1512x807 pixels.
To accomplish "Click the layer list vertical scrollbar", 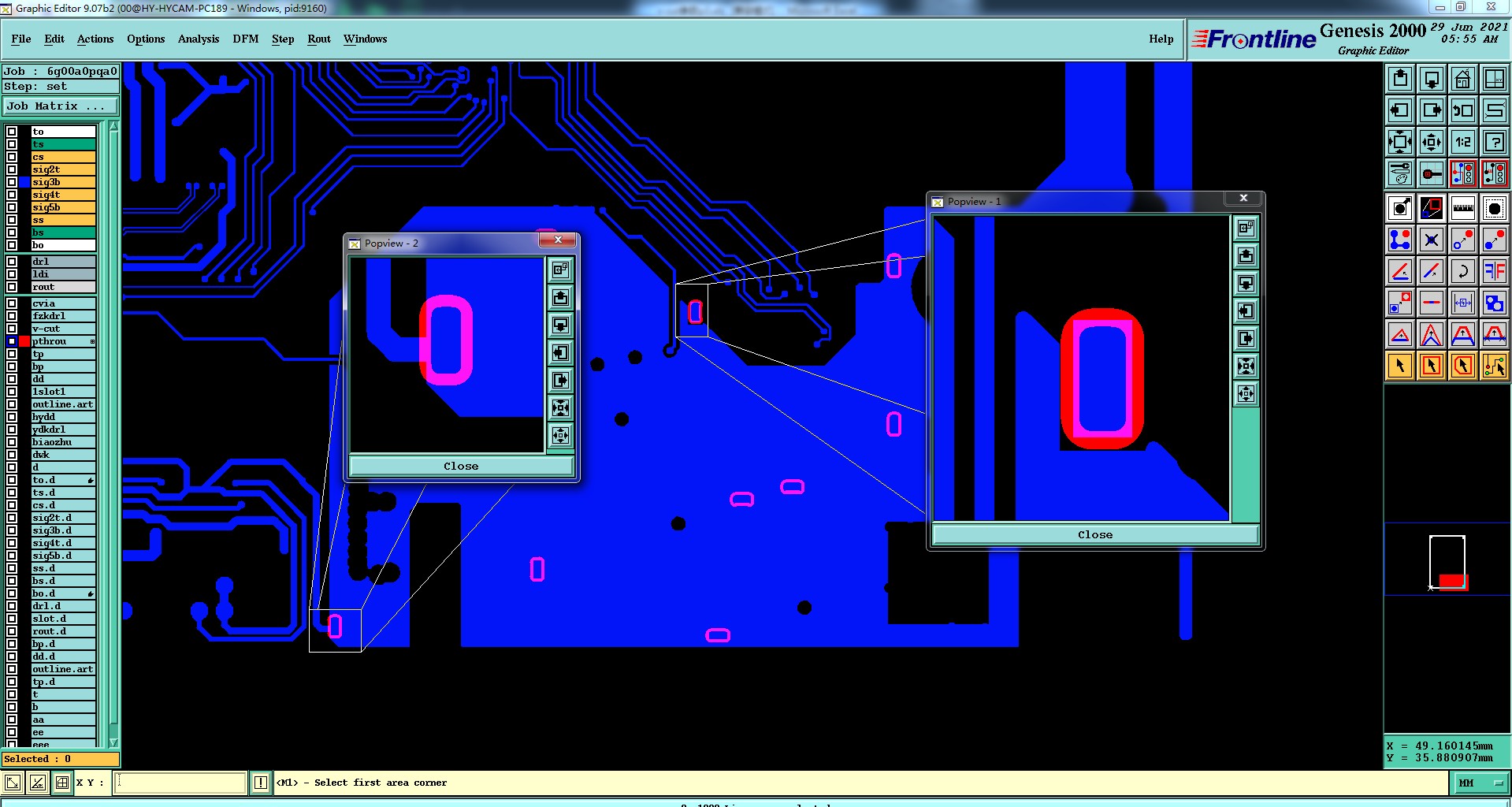I will [113, 433].
